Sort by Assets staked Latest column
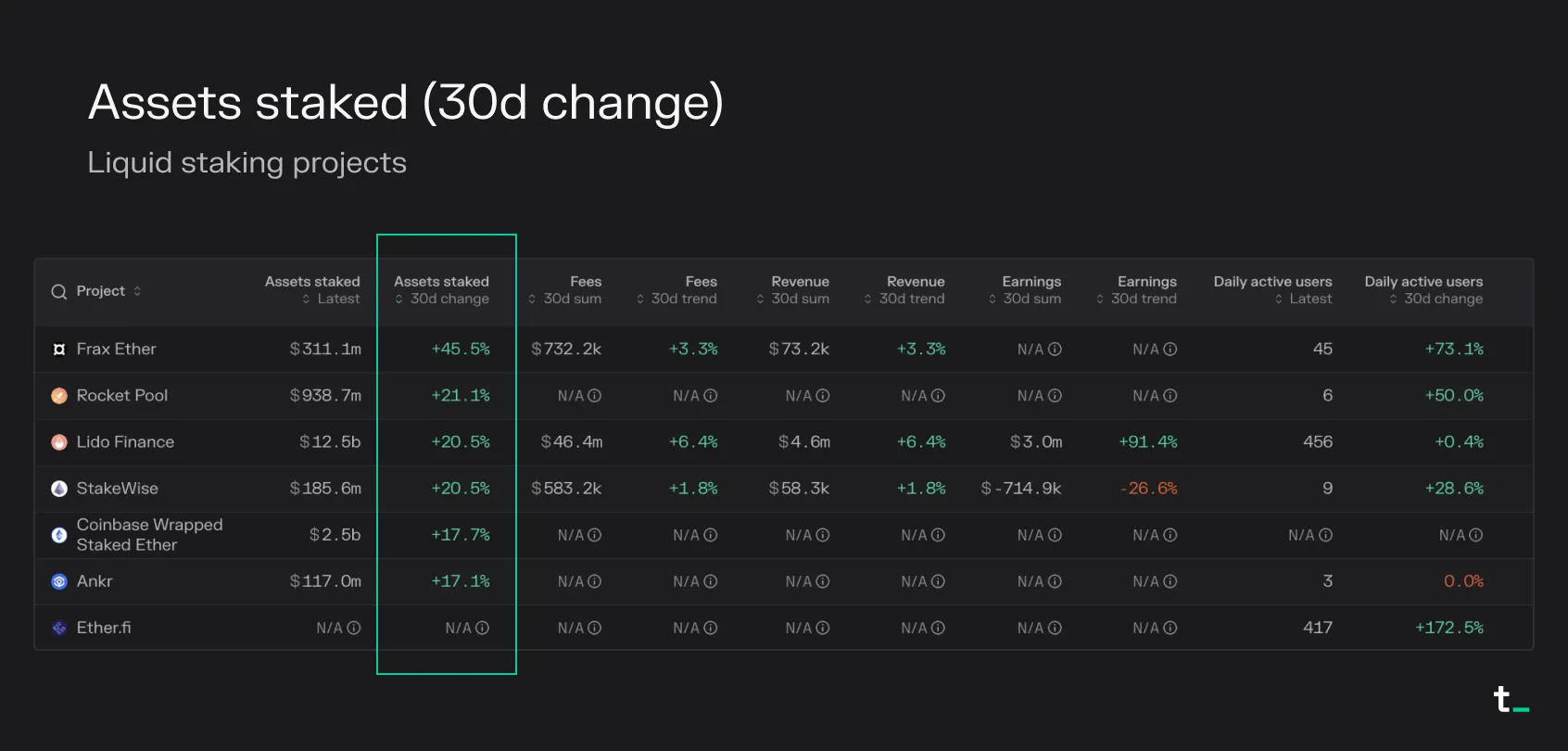 (312, 290)
